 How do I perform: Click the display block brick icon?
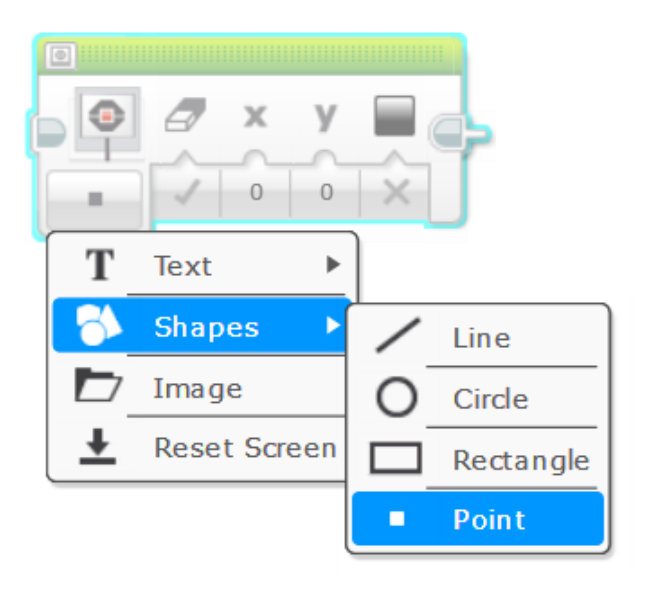[x=107, y=118]
